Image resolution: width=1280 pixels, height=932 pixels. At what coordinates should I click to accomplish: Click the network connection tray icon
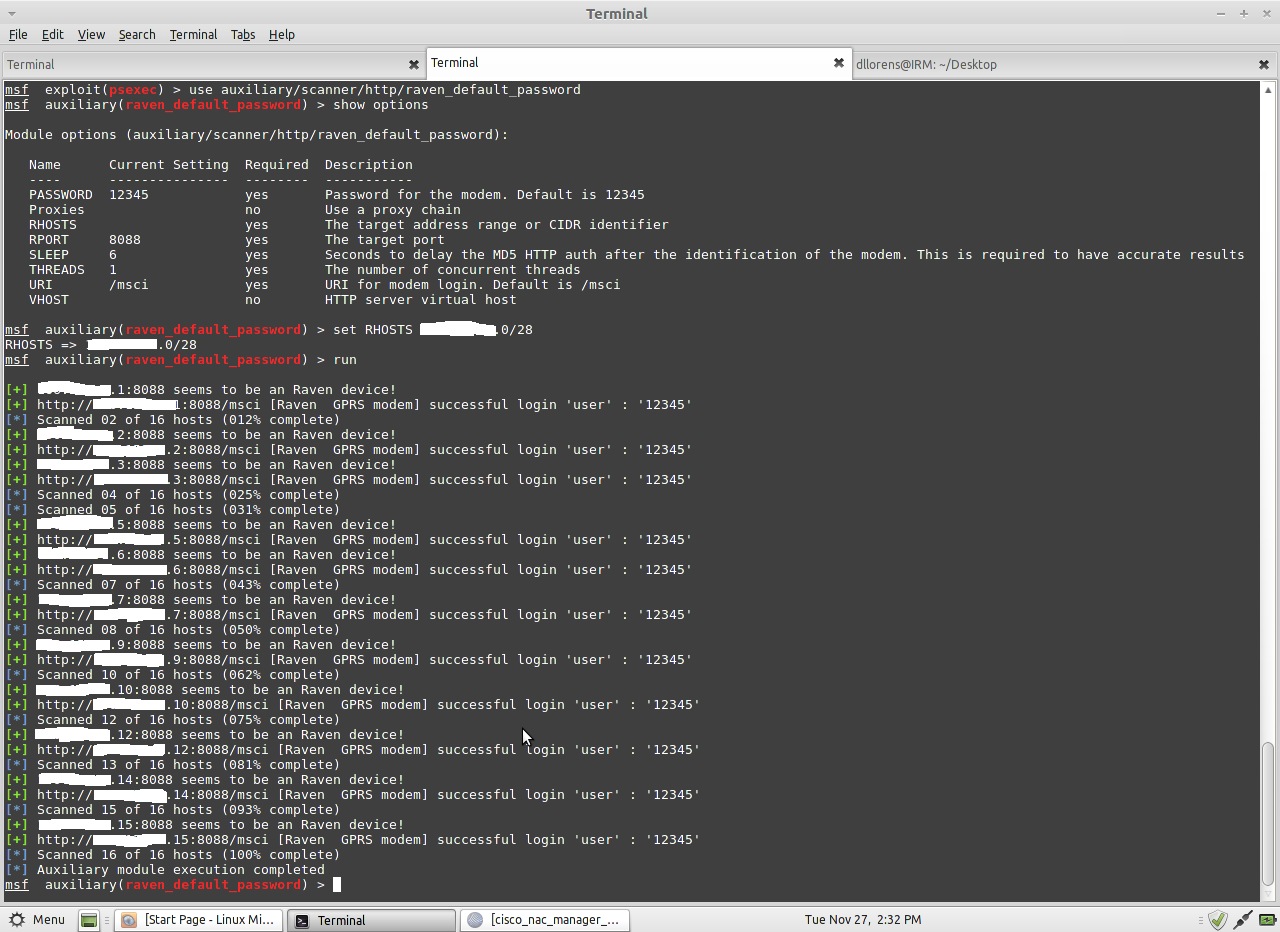pyautogui.click(x=1243, y=920)
